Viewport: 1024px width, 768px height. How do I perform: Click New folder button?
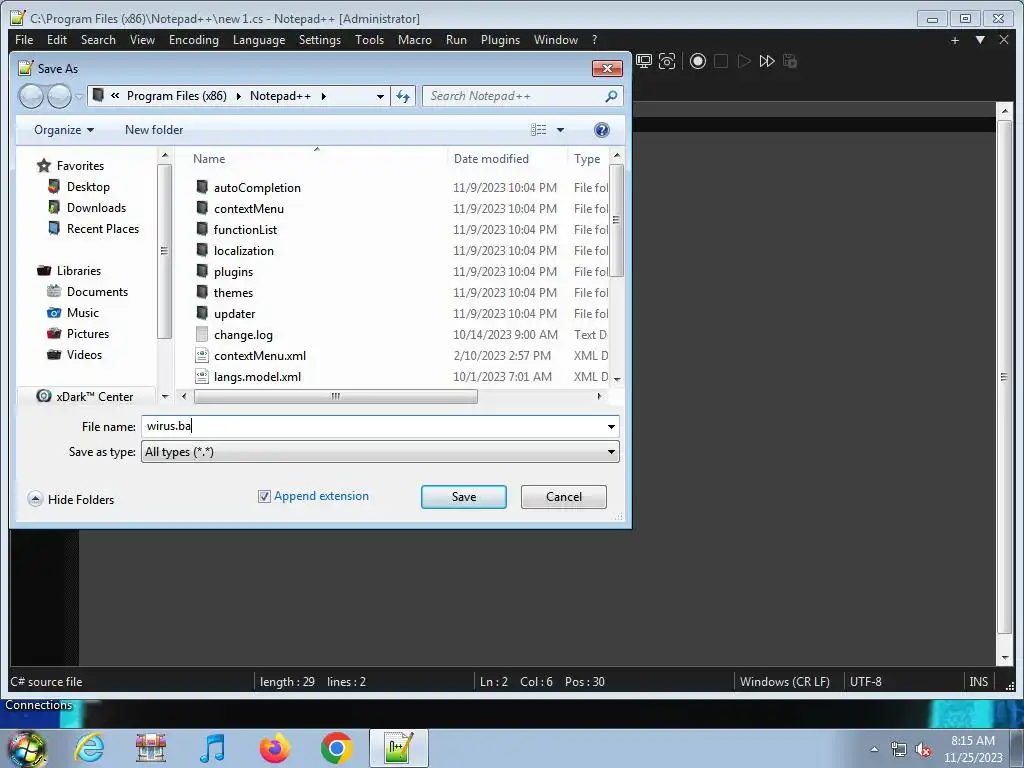tap(154, 130)
